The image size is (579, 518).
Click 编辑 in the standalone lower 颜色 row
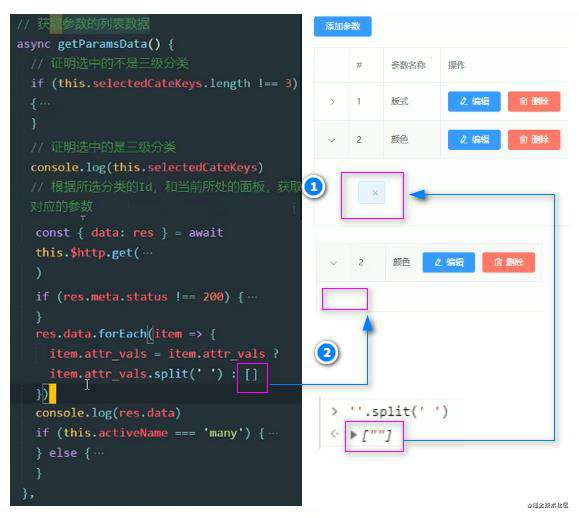tap(449, 263)
